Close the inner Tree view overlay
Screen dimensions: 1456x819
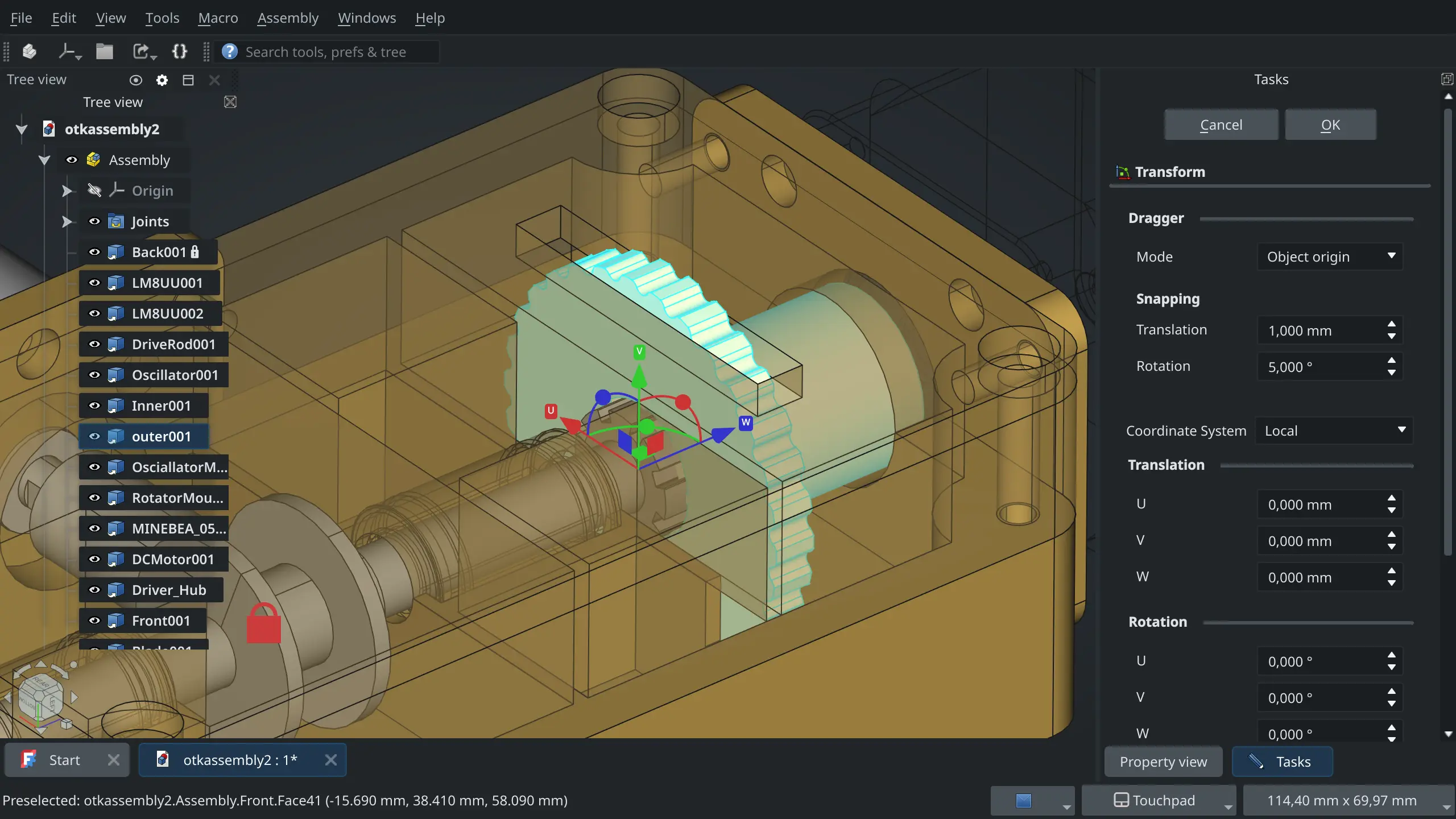pos(230,102)
